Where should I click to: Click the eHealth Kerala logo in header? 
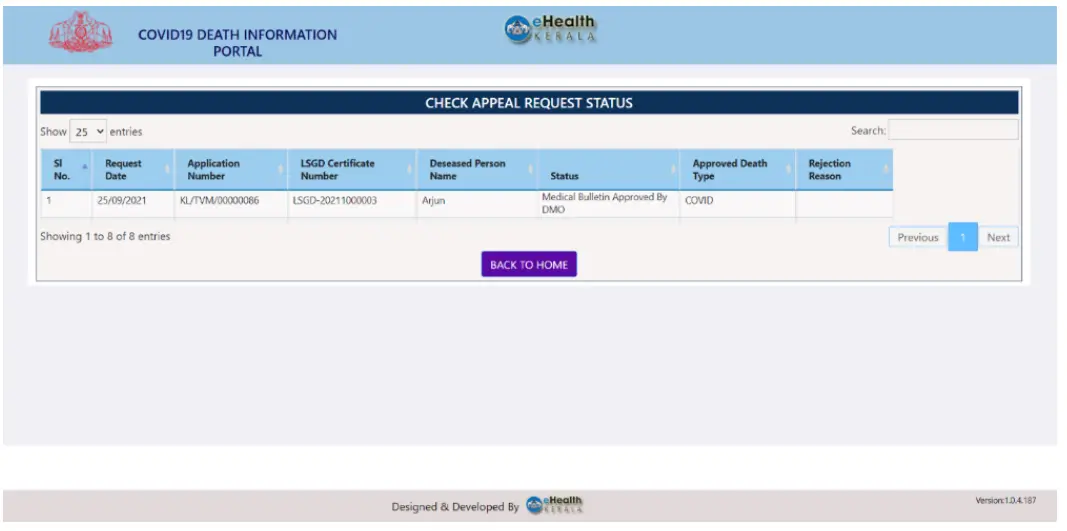click(551, 29)
